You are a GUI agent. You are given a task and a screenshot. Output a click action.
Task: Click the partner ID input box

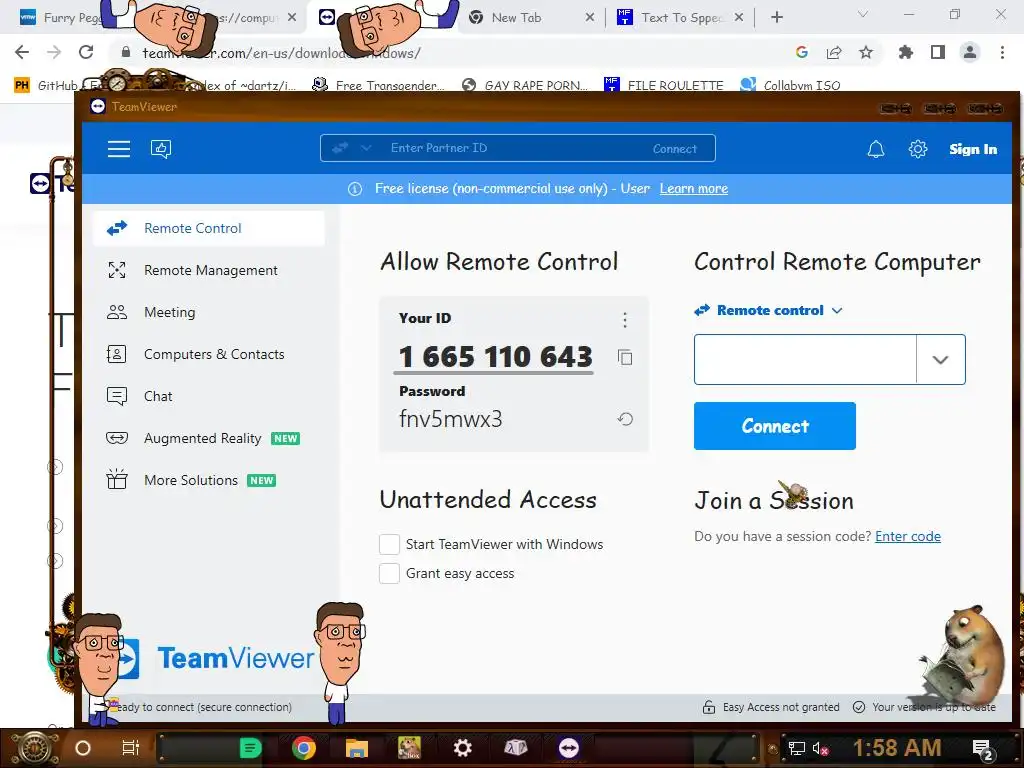tap(805, 360)
